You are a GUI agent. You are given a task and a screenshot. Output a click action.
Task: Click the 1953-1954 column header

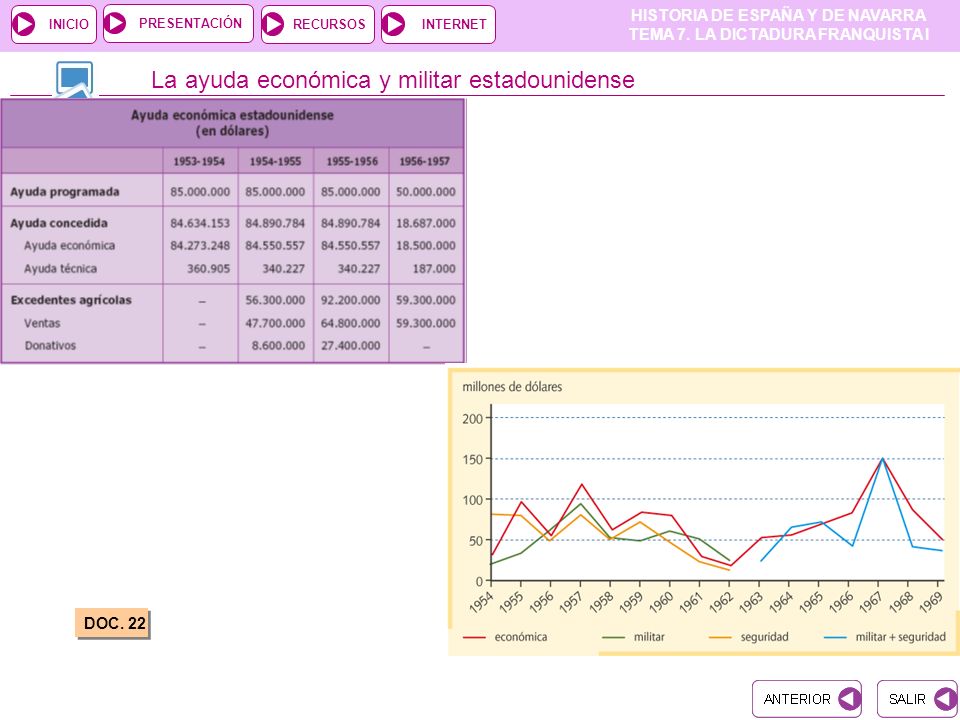point(199,162)
